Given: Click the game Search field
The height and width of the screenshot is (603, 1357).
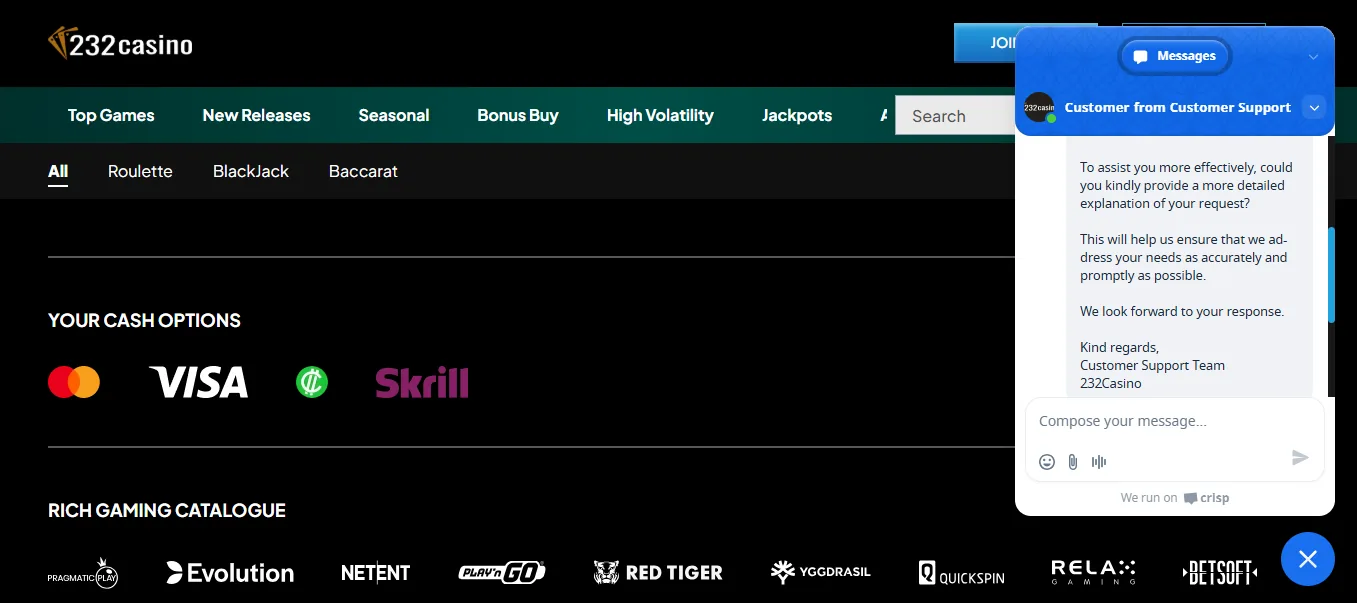Looking at the screenshot, I should pos(955,116).
